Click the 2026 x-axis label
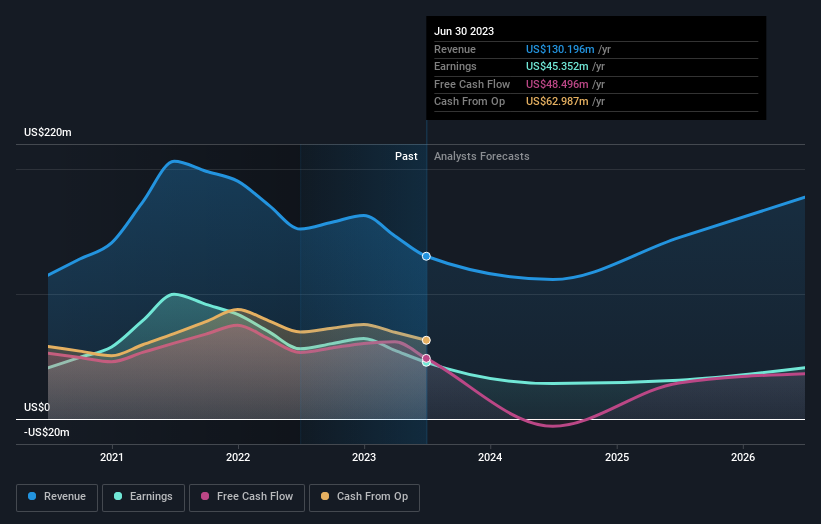The height and width of the screenshot is (524, 821). pyautogui.click(x=743, y=457)
